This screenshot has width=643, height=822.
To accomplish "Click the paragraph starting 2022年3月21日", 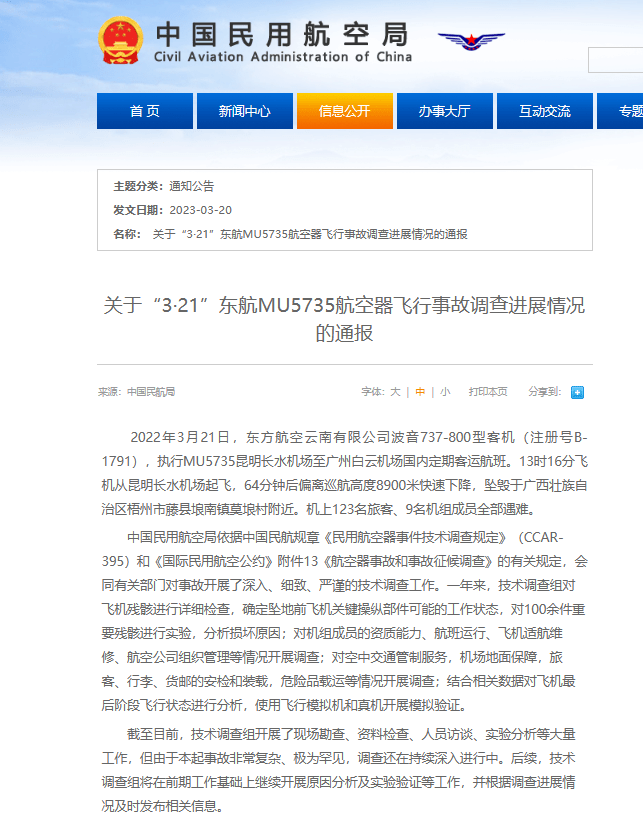I will coord(345,473).
